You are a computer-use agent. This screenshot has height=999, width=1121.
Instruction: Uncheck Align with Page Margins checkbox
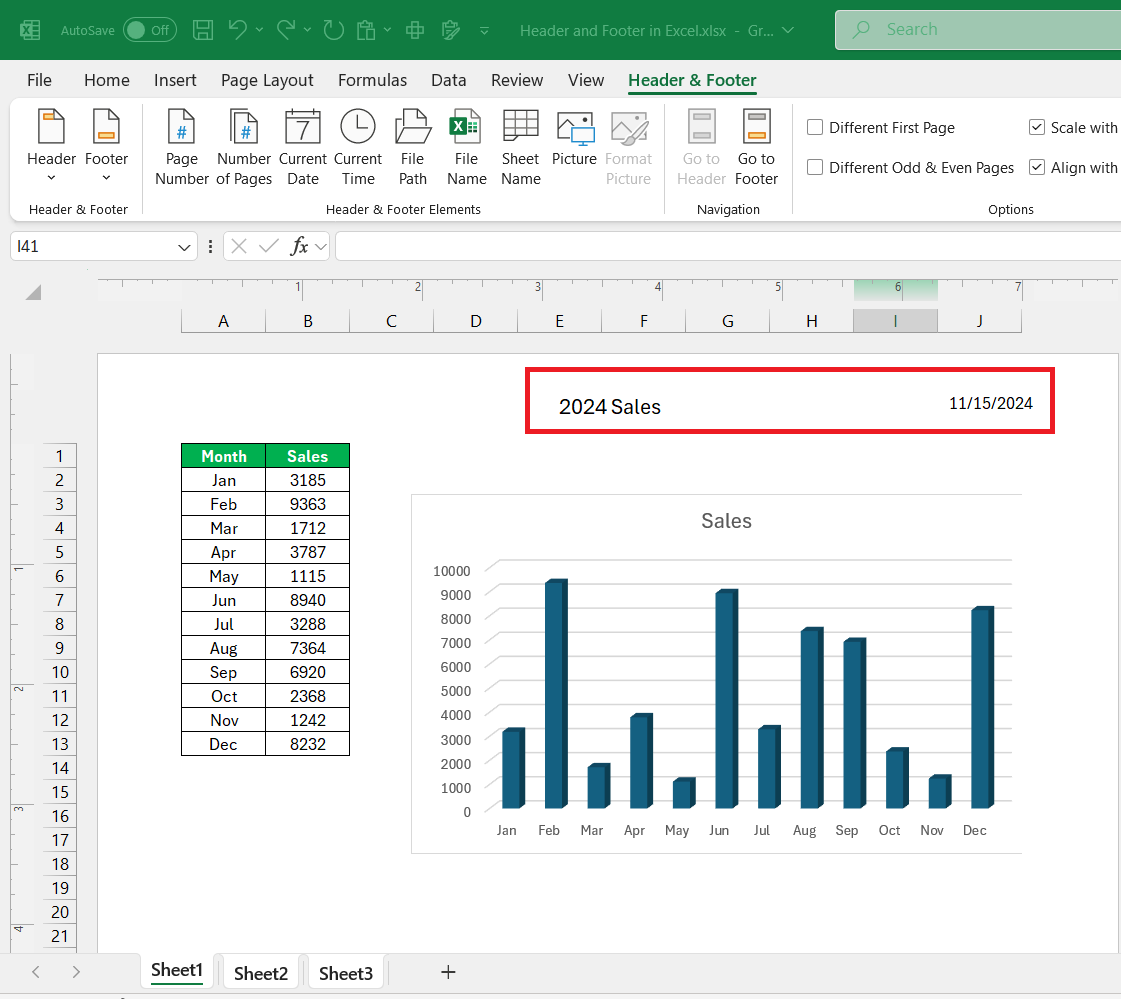1037,167
